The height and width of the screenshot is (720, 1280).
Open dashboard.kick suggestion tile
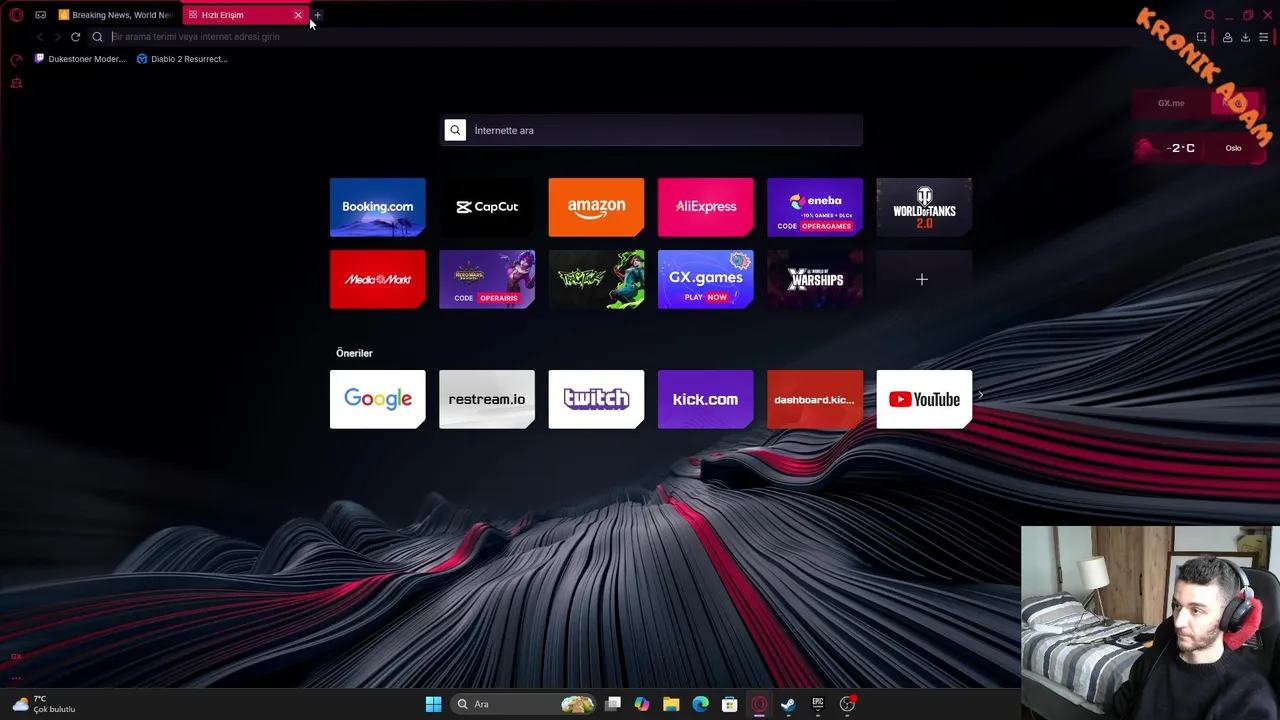pos(815,399)
